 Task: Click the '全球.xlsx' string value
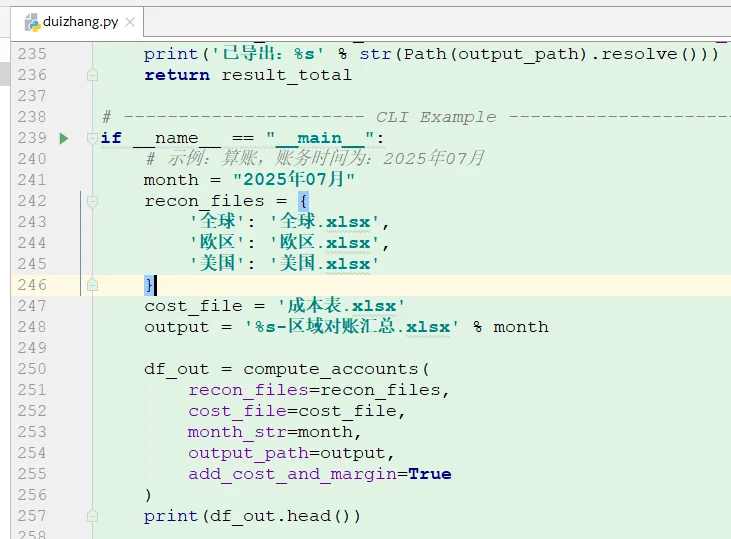[x=325, y=221]
